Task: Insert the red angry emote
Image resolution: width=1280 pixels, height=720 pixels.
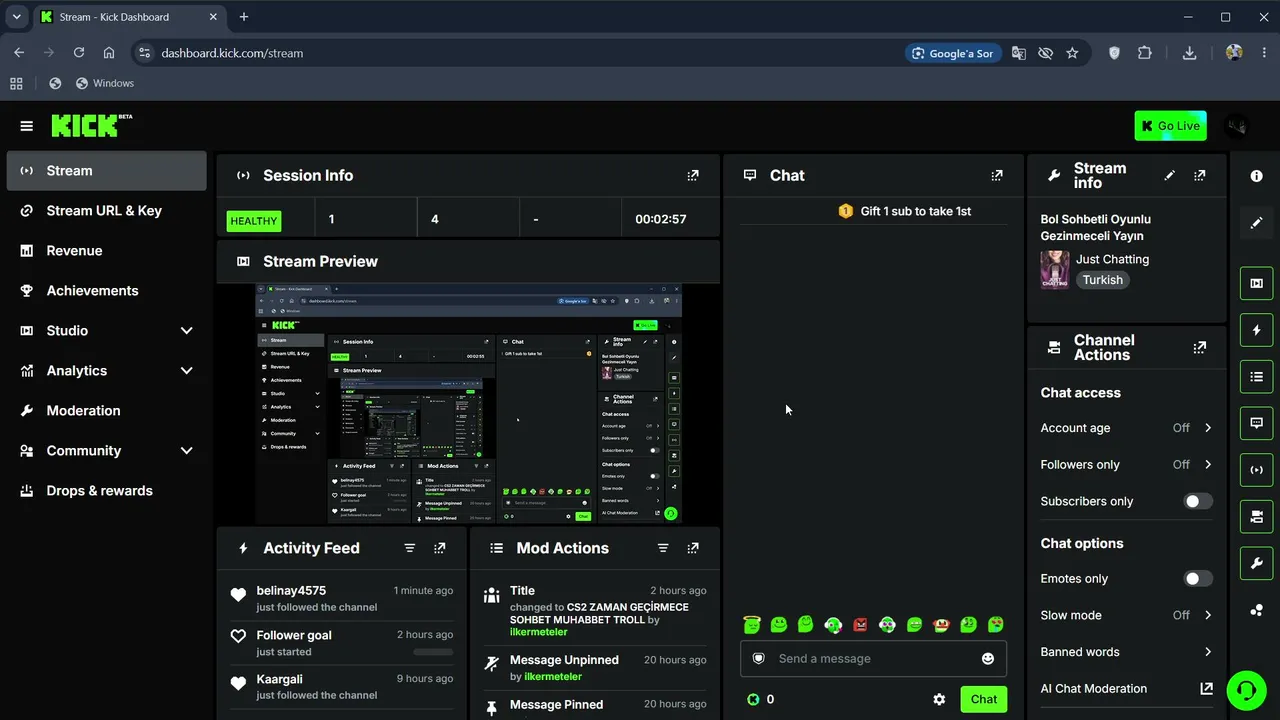Action: pyautogui.click(x=861, y=625)
